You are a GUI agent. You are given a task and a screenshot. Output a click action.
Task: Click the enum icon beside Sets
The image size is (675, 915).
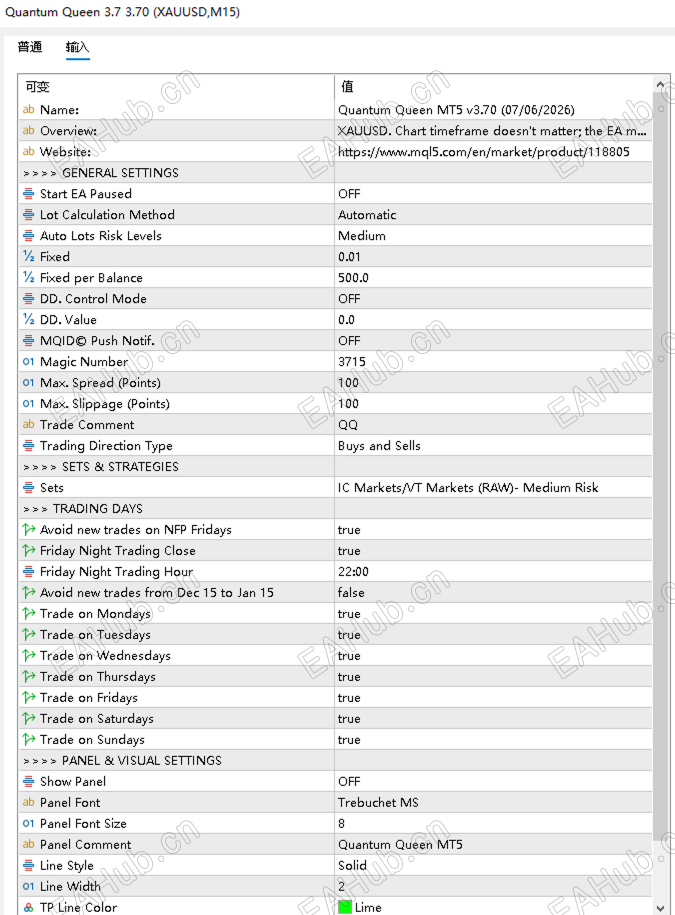pyautogui.click(x=28, y=488)
